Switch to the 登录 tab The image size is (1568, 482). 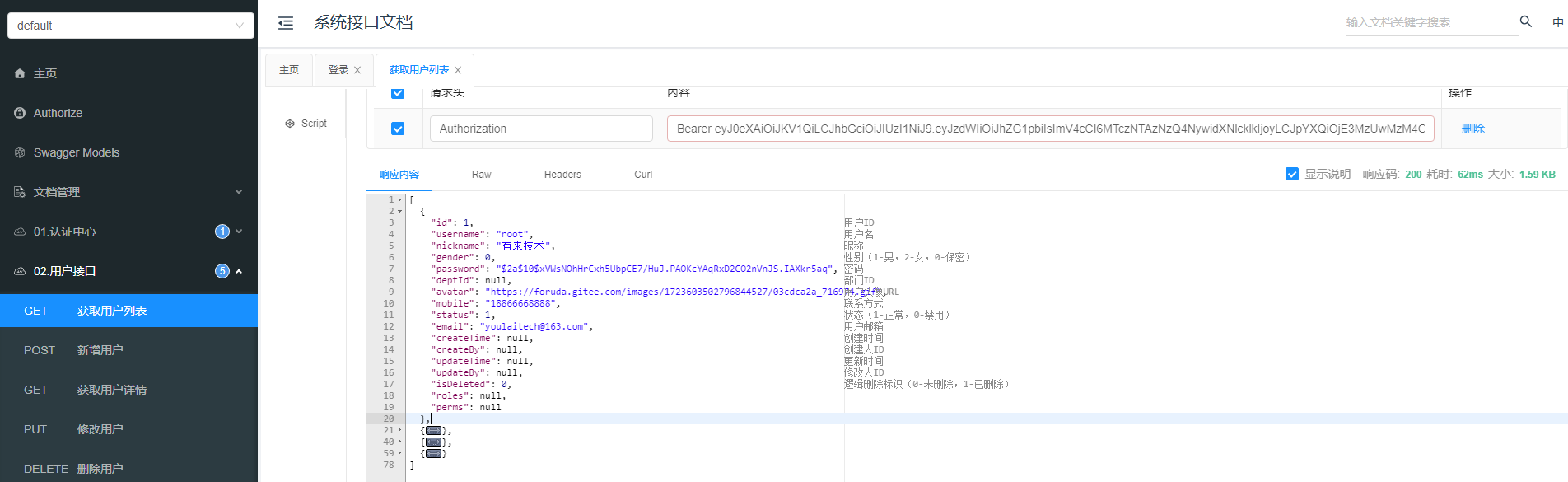[338, 70]
